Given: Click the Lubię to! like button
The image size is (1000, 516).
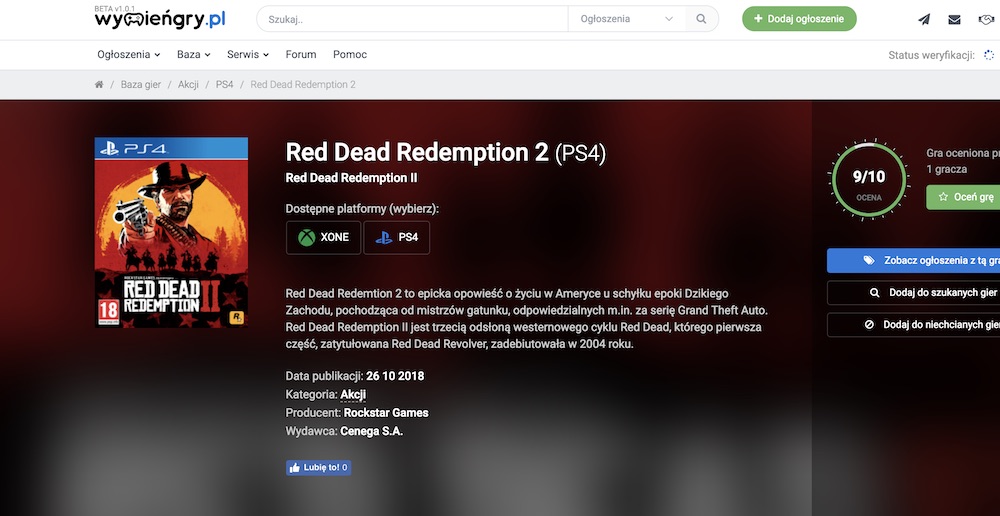Looking at the screenshot, I should 318,468.
